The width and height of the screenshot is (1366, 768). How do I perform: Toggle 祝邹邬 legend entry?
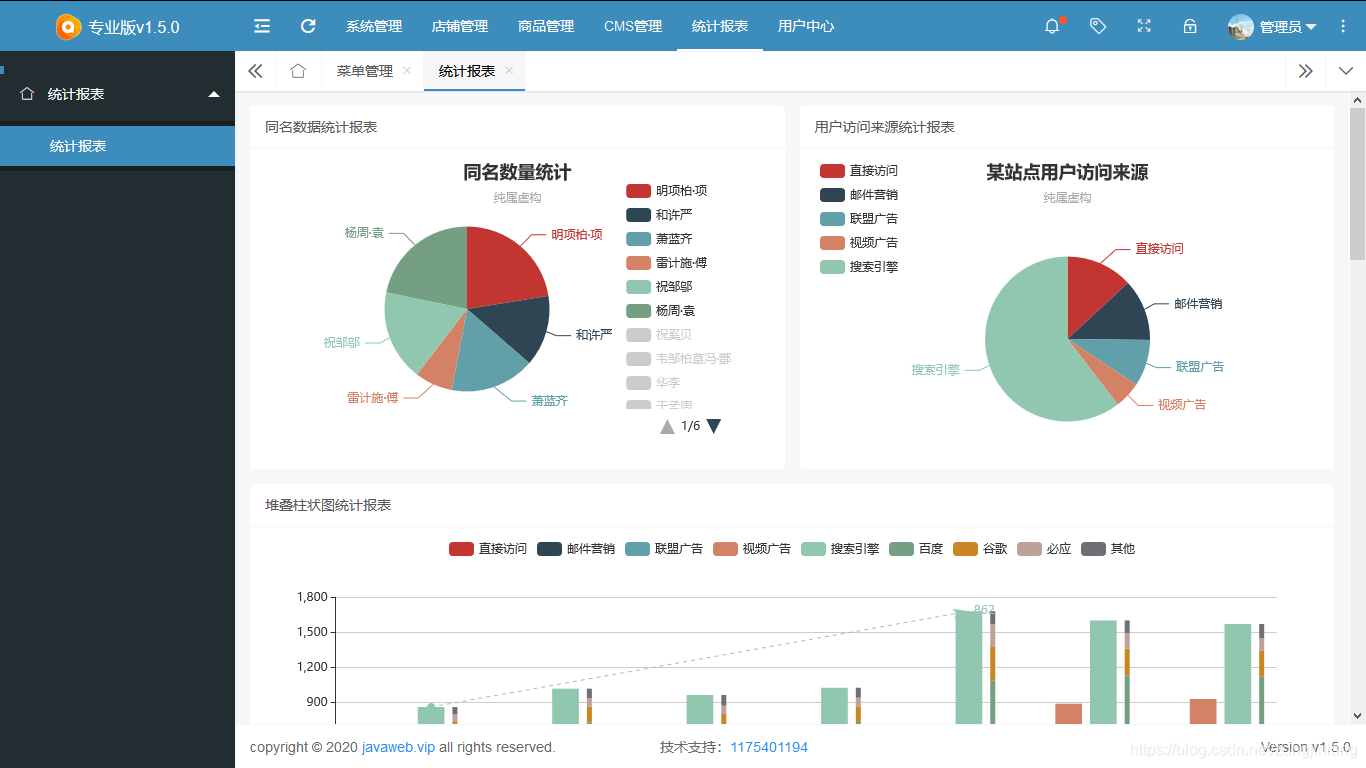(x=659, y=287)
